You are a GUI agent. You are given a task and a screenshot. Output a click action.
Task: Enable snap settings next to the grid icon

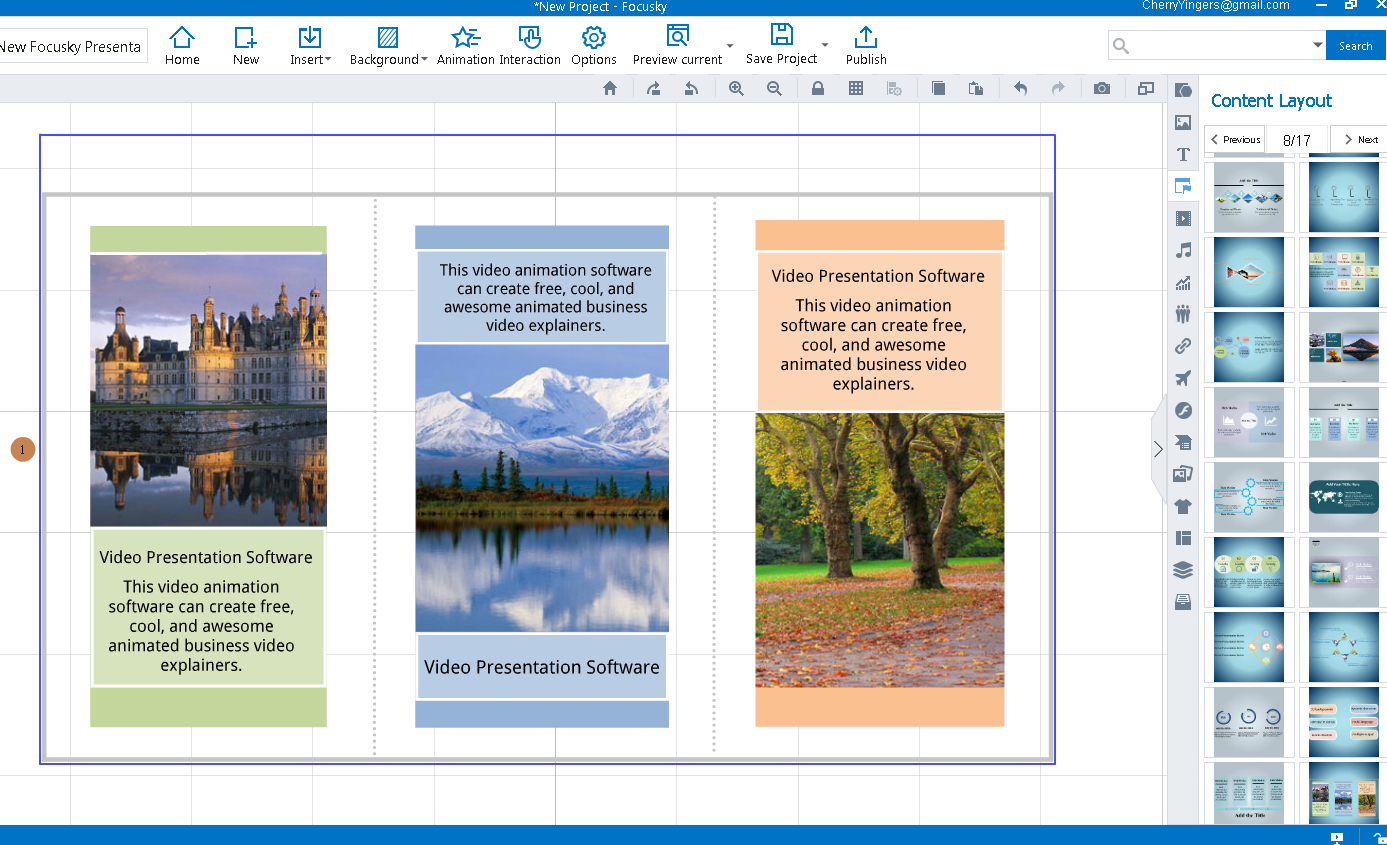tap(895, 88)
